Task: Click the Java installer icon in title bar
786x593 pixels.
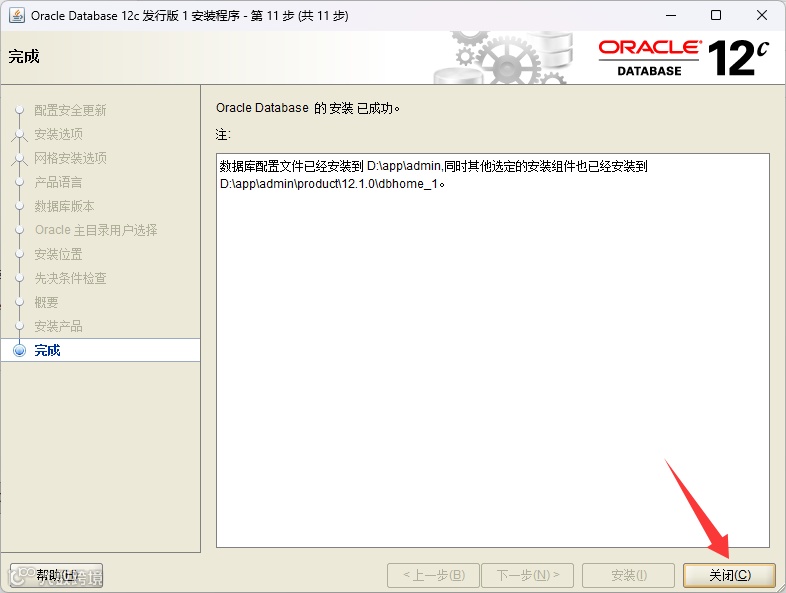Action: pos(17,15)
